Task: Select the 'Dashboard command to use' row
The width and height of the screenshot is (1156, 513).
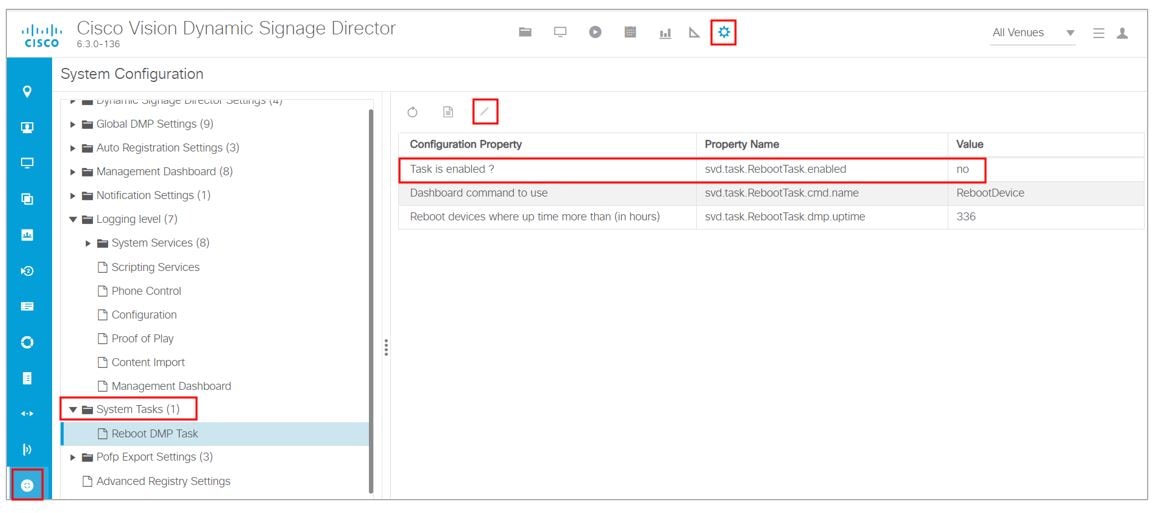Action: 771,193
